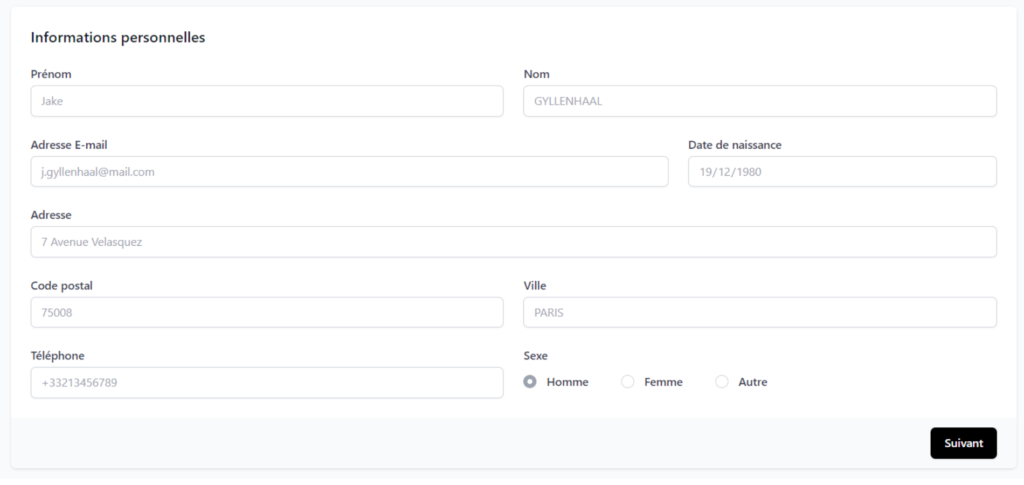1024x485 pixels.
Task: Click the "Téléphone" label above the field
Action: (58, 356)
